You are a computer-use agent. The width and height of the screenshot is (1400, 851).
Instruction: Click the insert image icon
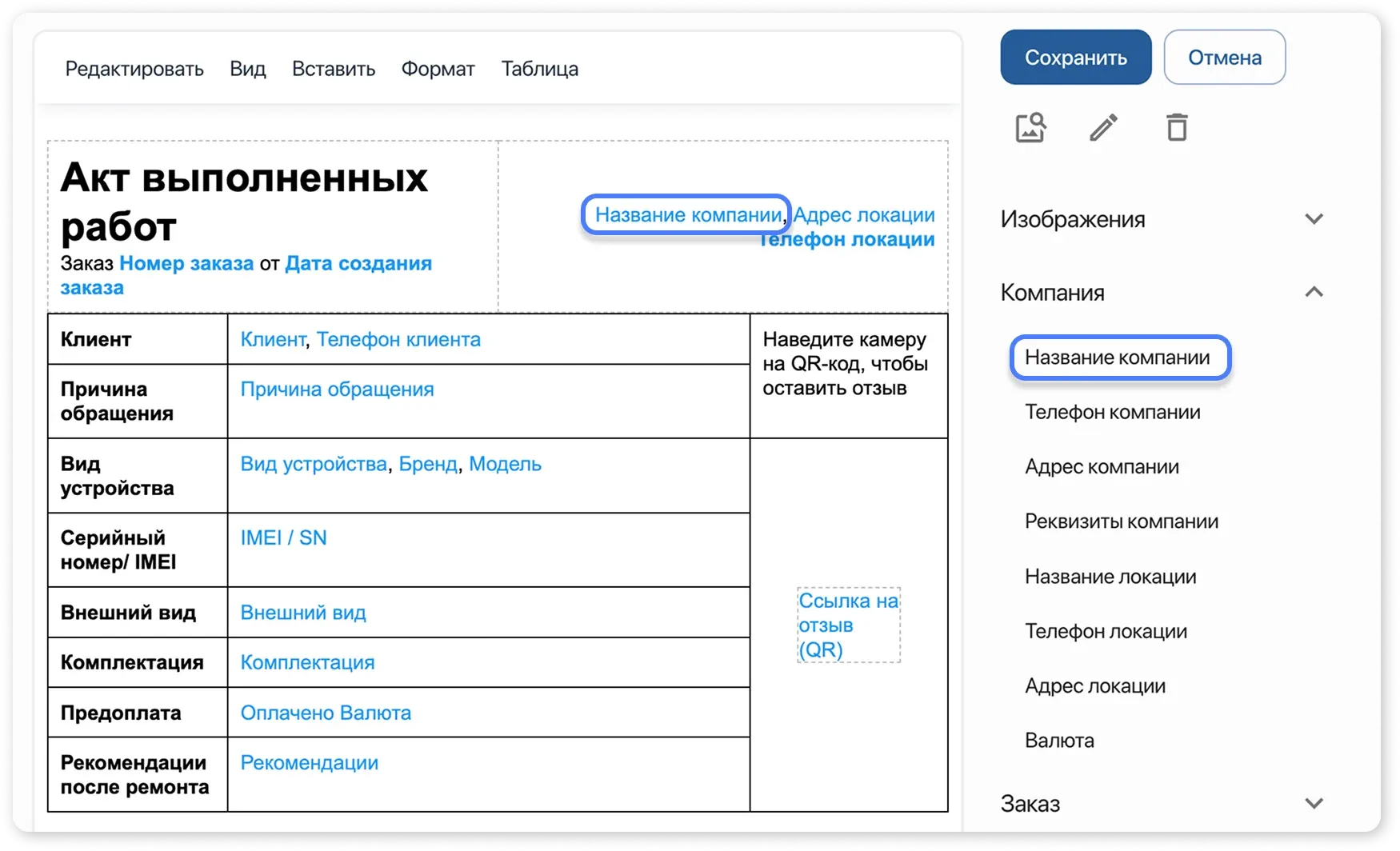[1030, 127]
